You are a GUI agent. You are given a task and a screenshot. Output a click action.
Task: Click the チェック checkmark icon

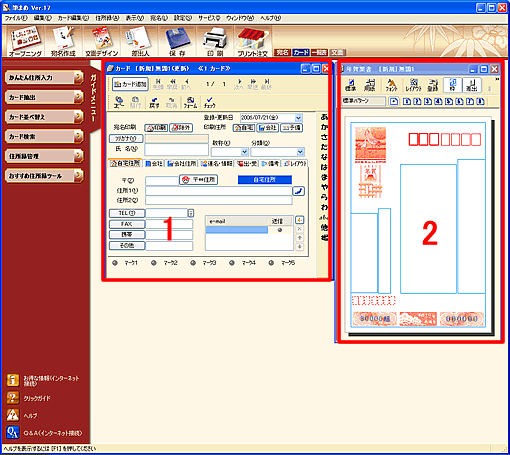click(x=209, y=102)
